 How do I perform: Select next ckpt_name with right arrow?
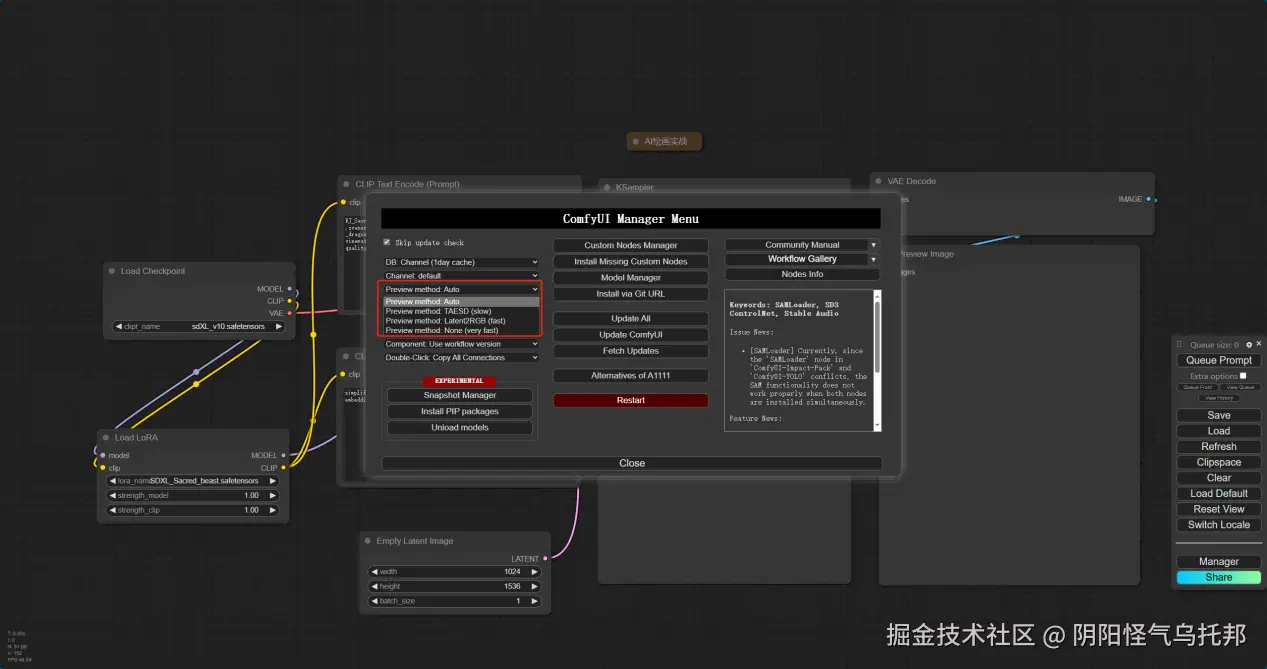click(x=279, y=326)
